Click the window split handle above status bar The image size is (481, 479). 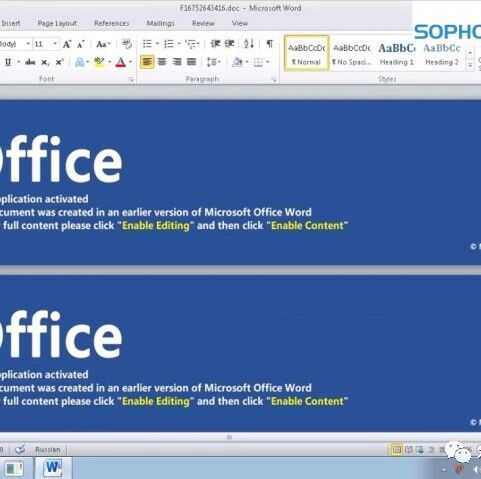[x=229, y=437]
